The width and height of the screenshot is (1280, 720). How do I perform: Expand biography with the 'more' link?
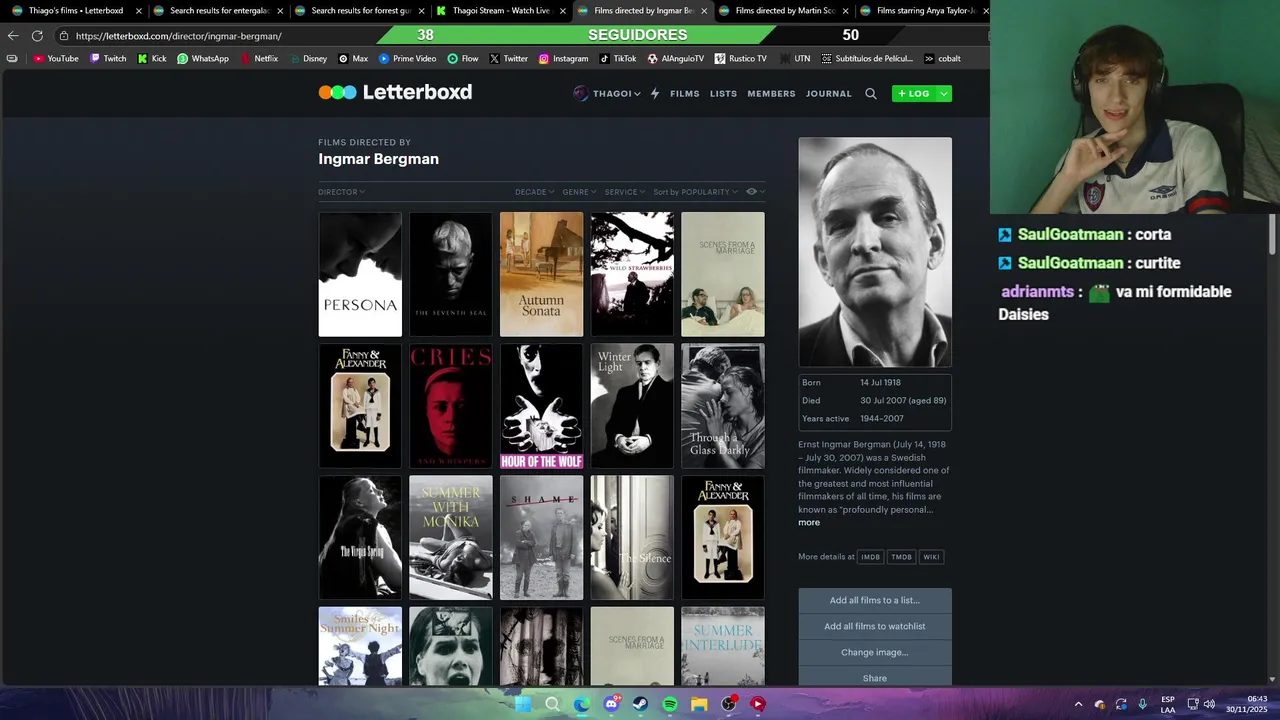pos(809,522)
